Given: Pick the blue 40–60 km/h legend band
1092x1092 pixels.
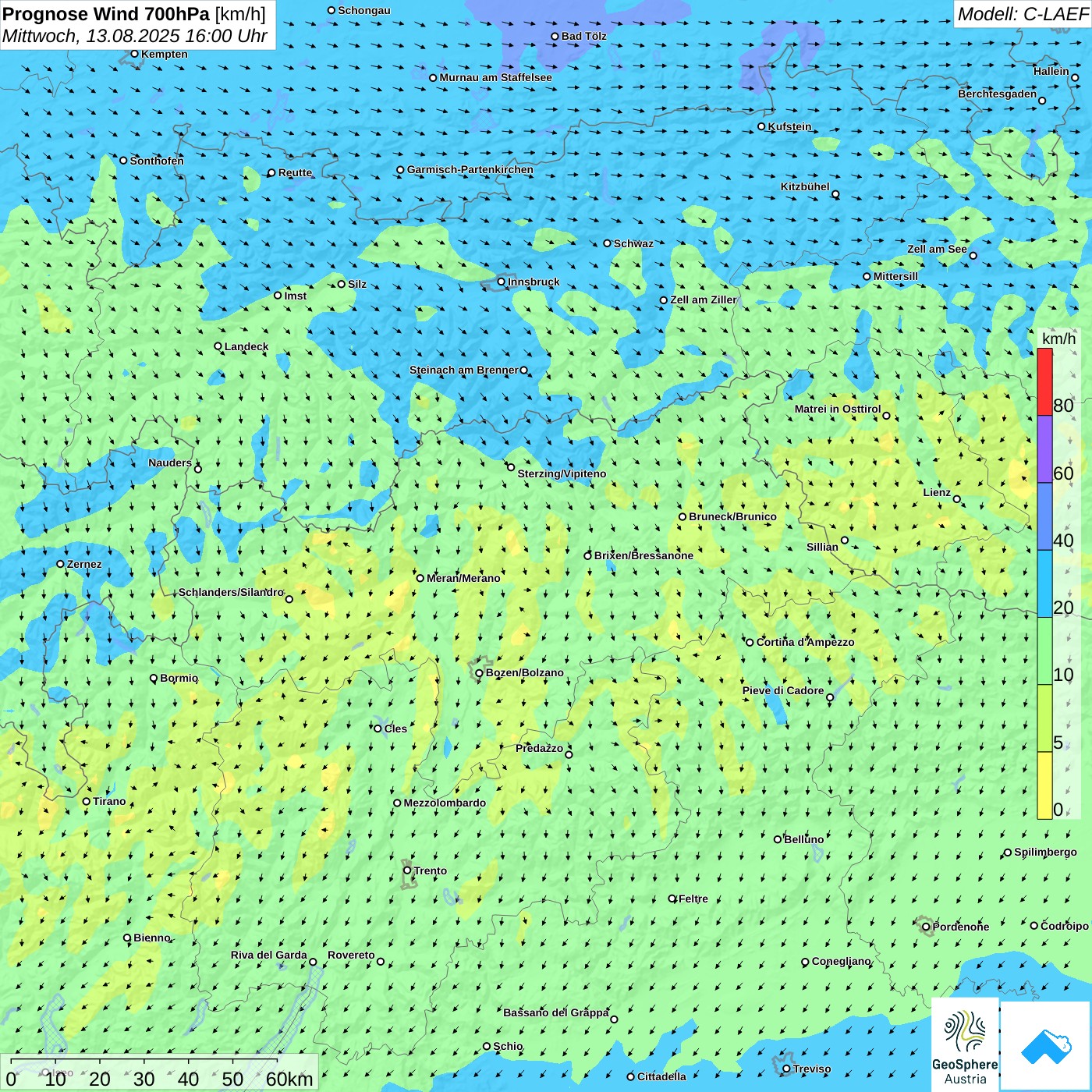Looking at the screenshot, I should point(1044,517).
